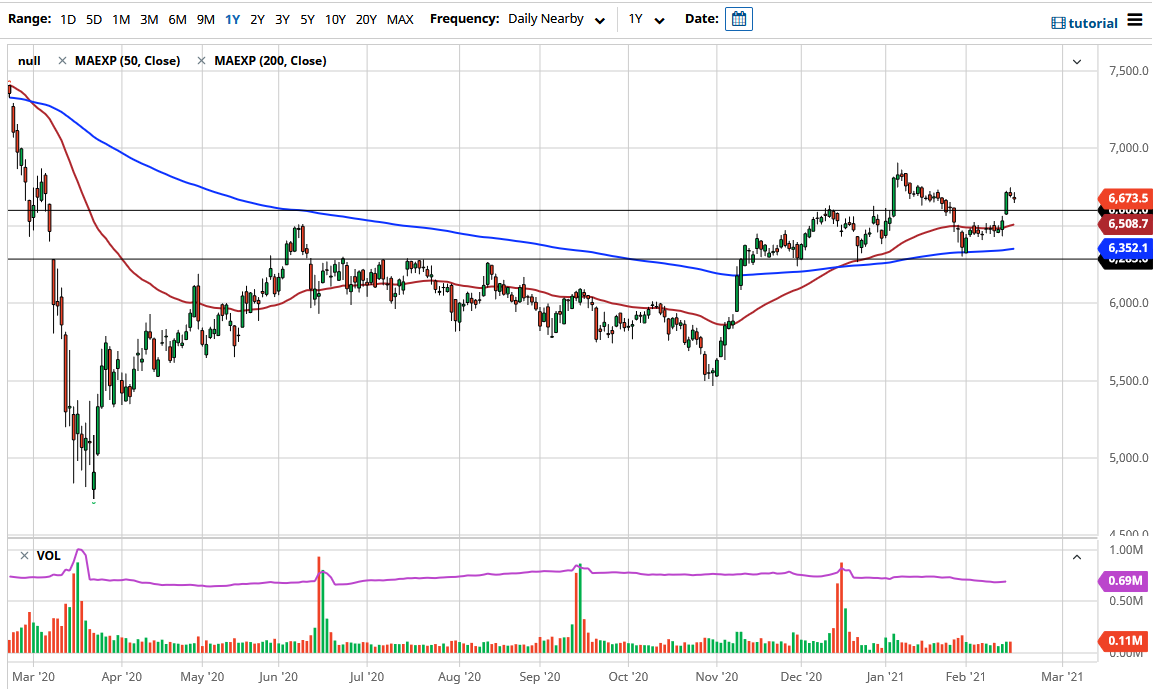This screenshot has width=1155, height=700.
Task: Select the 5D range
Action: point(93,18)
